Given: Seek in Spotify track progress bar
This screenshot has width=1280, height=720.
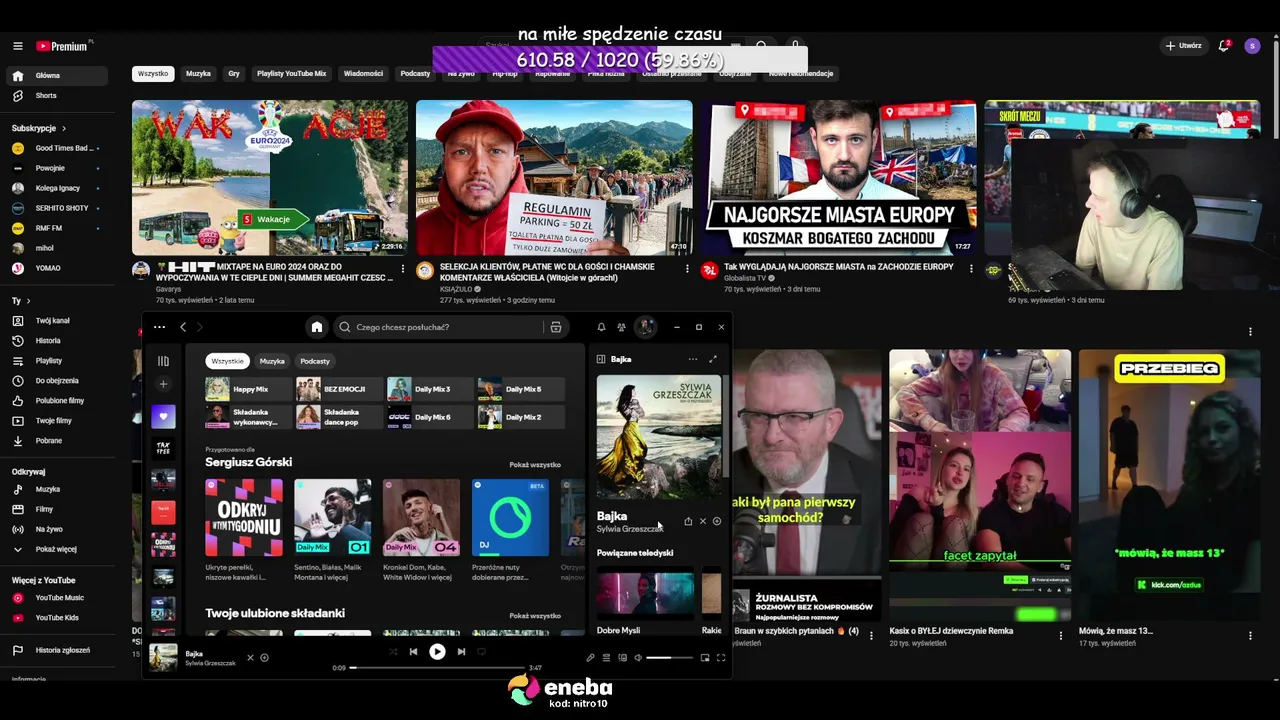Looking at the screenshot, I should coord(437,668).
